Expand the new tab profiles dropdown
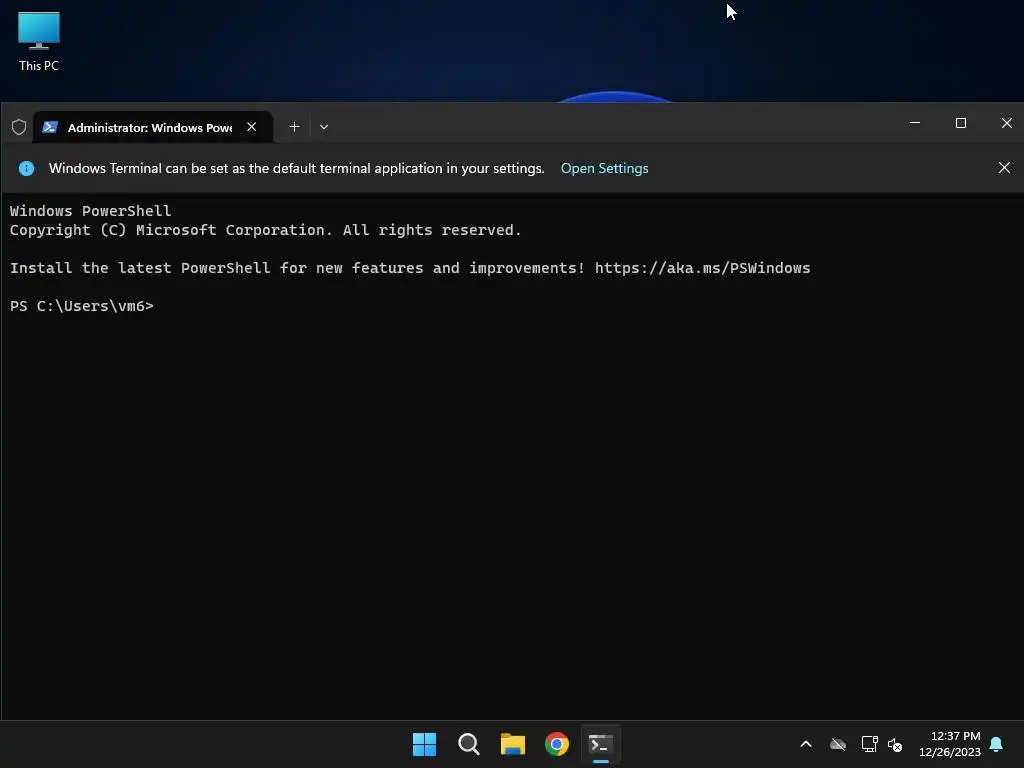The width and height of the screenshot is (1024, 768). 324,127
